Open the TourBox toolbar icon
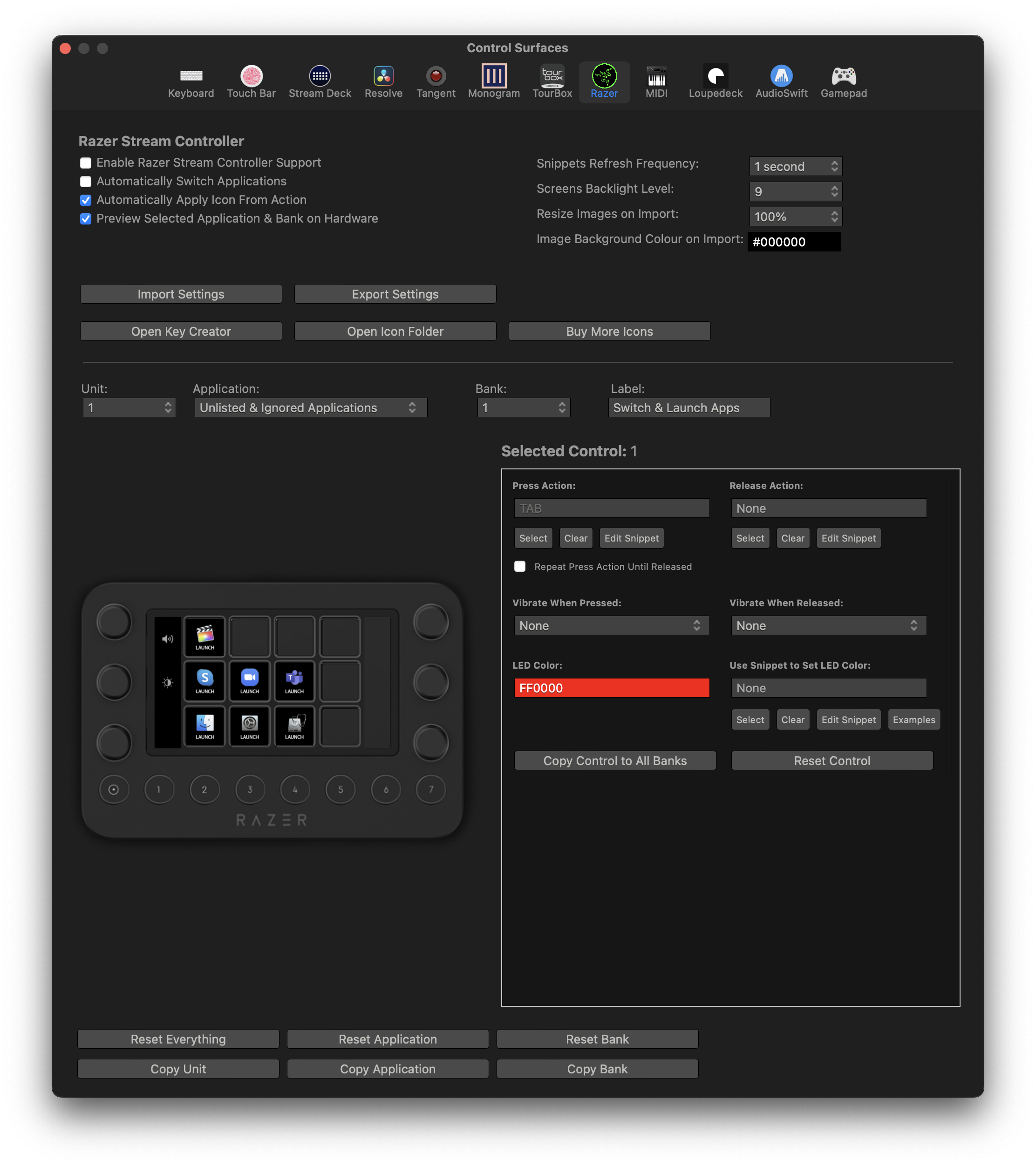Screen dimensions: 1036x1166 [x=552, y=82]
